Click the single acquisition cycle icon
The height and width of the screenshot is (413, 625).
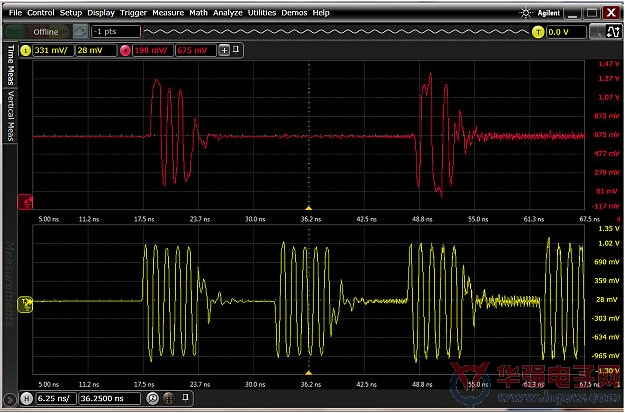(80, 32)
